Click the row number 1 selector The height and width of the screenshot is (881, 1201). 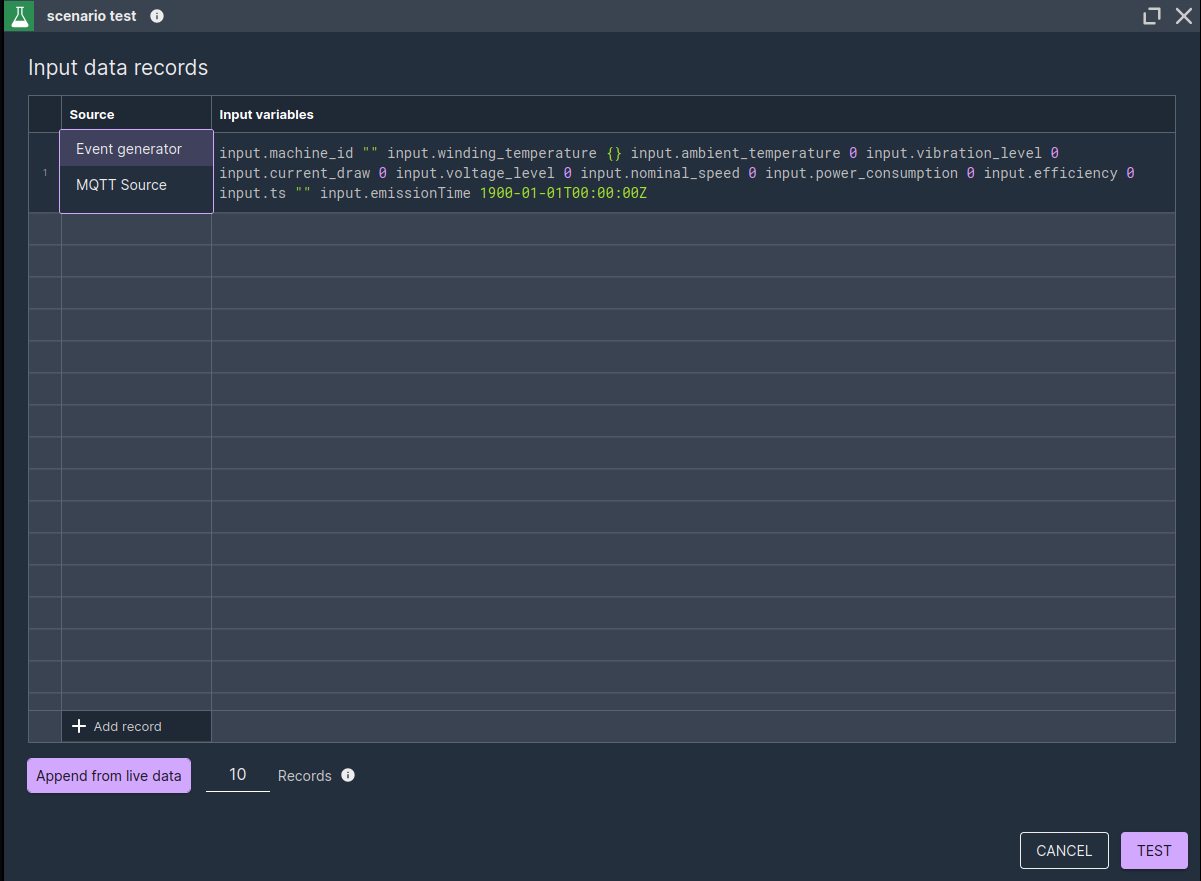45,172
